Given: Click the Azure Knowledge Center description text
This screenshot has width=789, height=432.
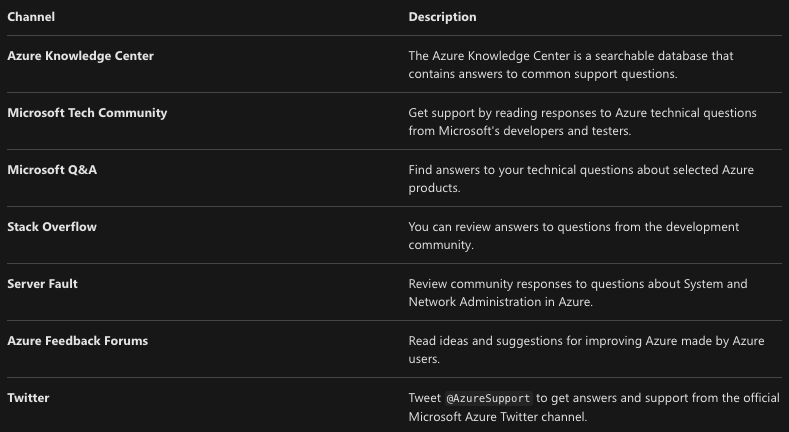Looking at the screenshot, I should 571,65.
